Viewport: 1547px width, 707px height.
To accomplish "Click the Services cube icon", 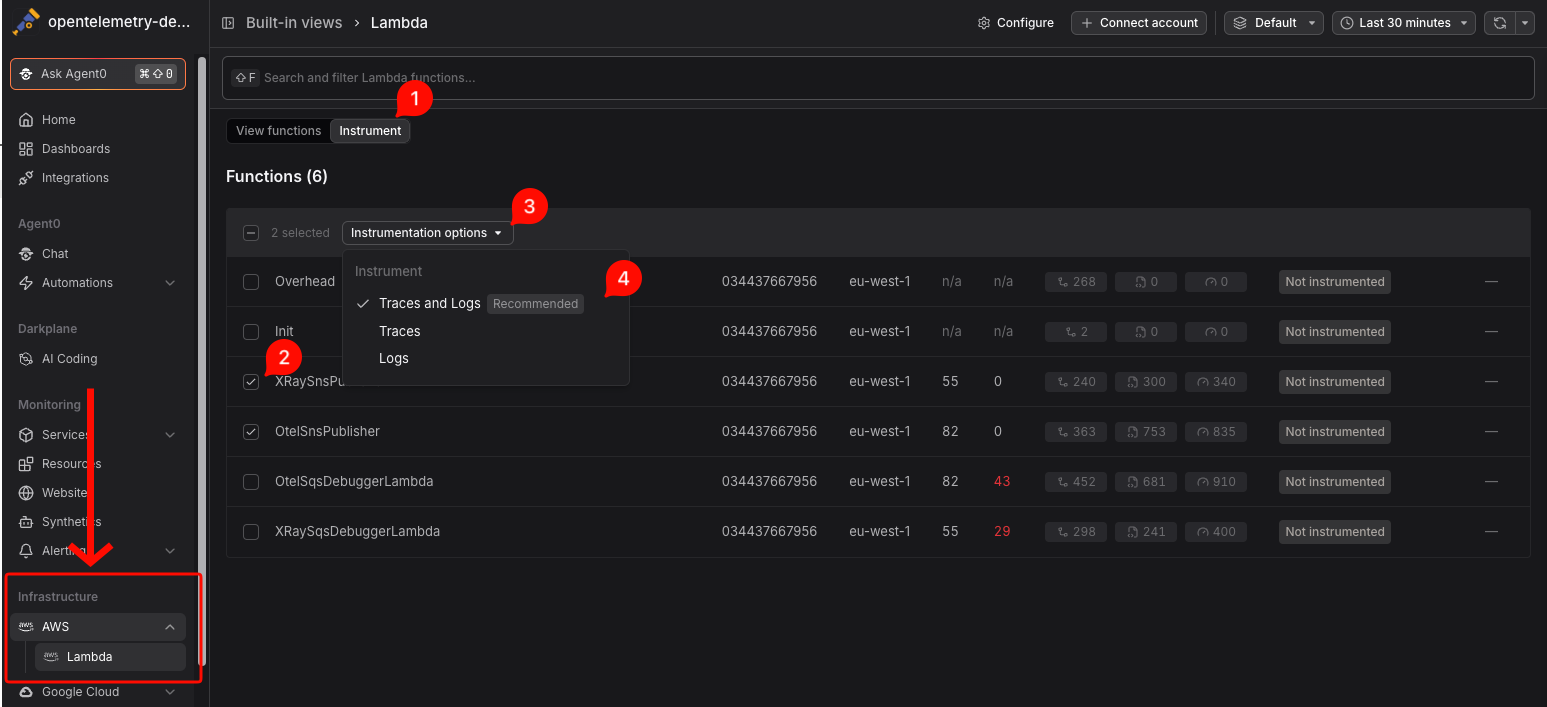I will pyautogui.click(x=26, y=435).
